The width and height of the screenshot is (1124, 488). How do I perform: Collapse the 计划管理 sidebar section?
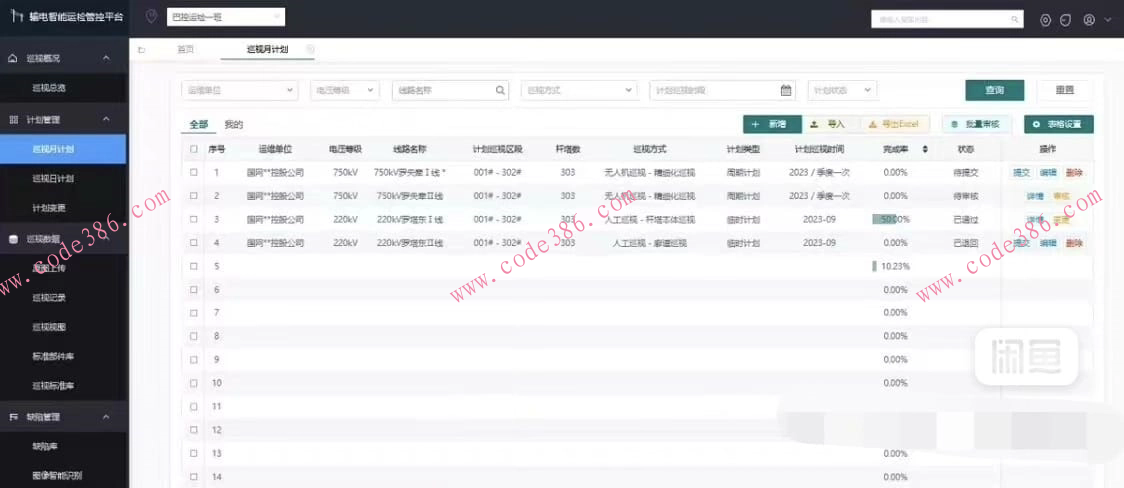pos(106,119)
